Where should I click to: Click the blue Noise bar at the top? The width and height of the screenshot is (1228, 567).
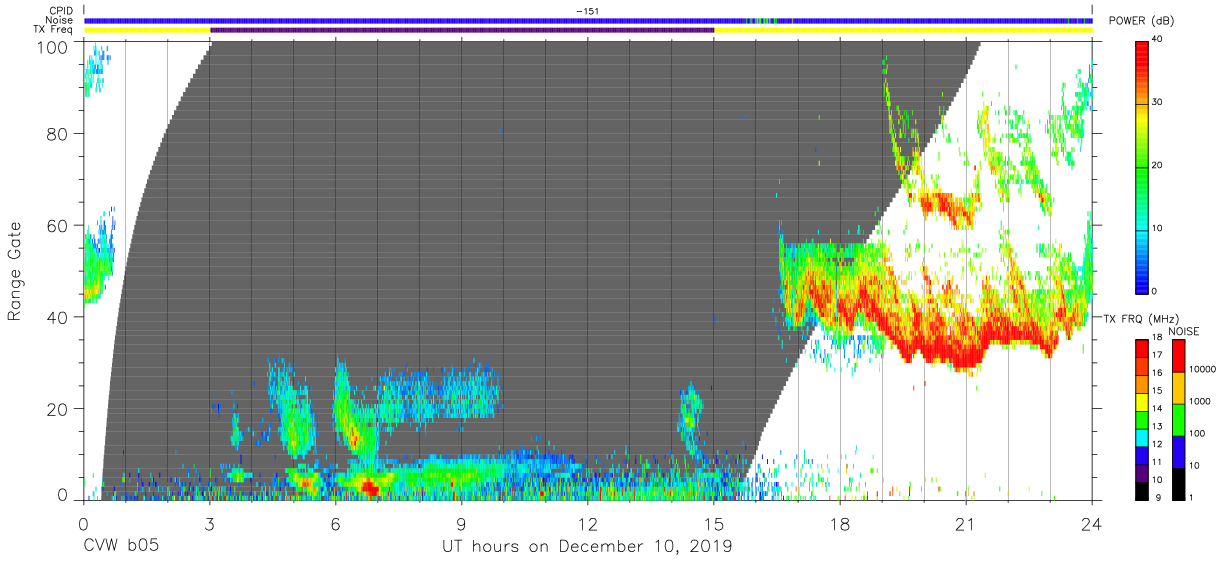pos(588,20)
